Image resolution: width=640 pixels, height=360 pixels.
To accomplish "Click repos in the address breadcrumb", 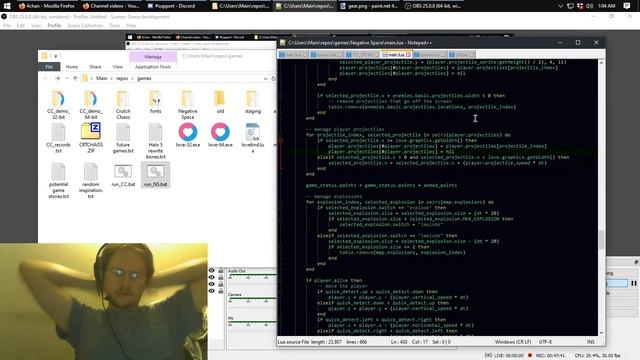I will point(122,78).
